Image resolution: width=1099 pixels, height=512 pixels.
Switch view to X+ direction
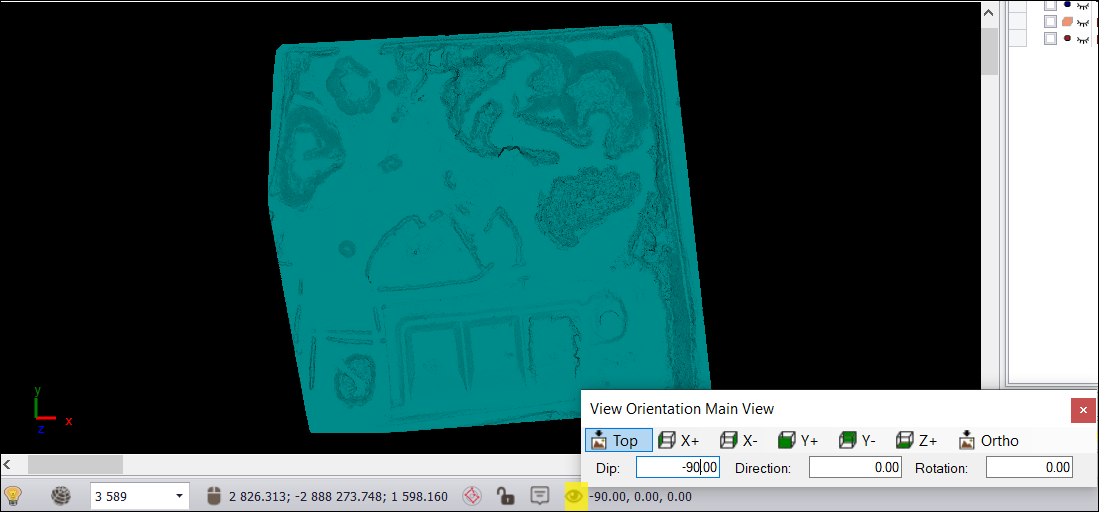(x=680, y=440)
